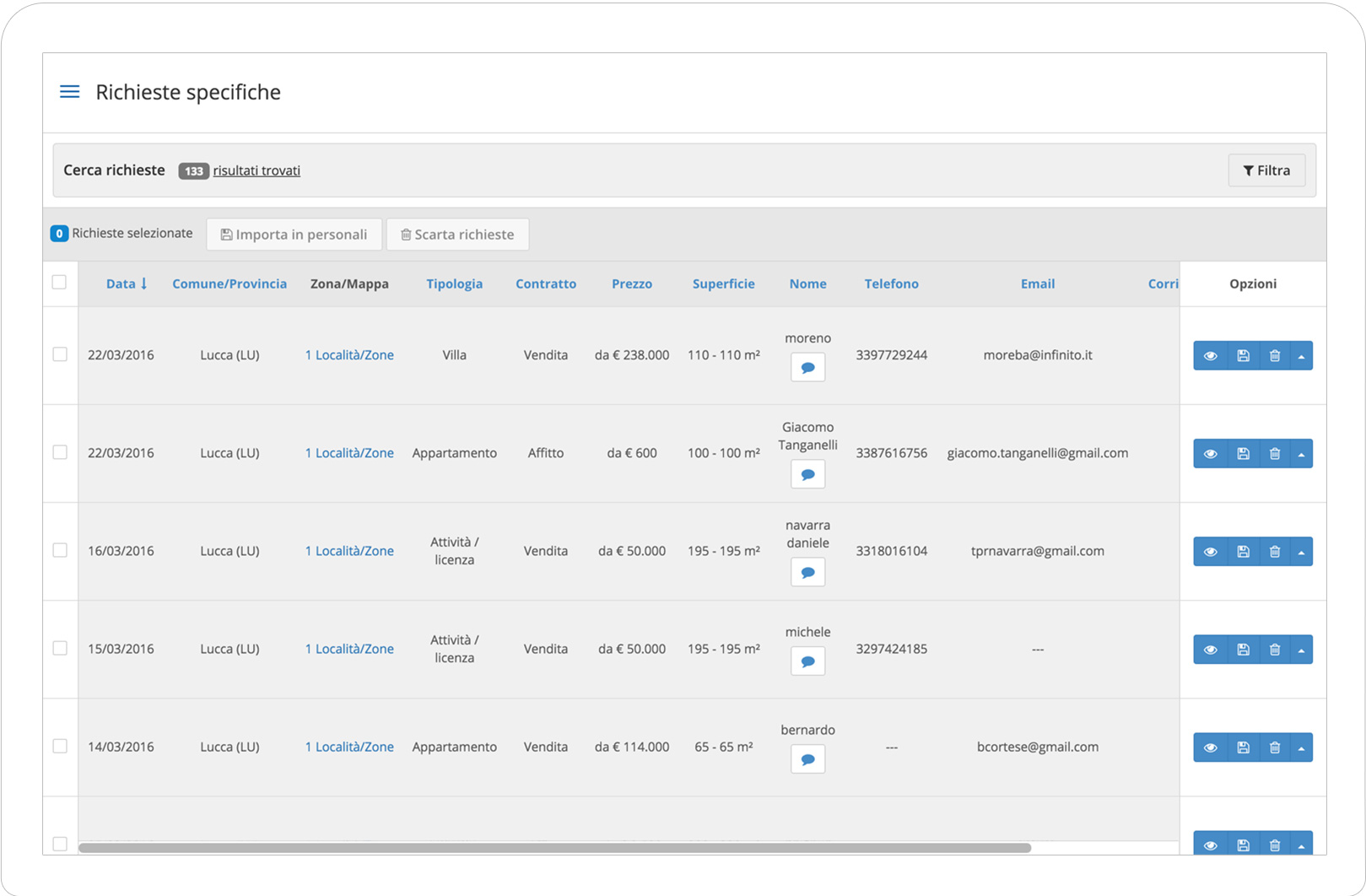Check the 14/03/2016 row checkbox

(x=60, y=746)
